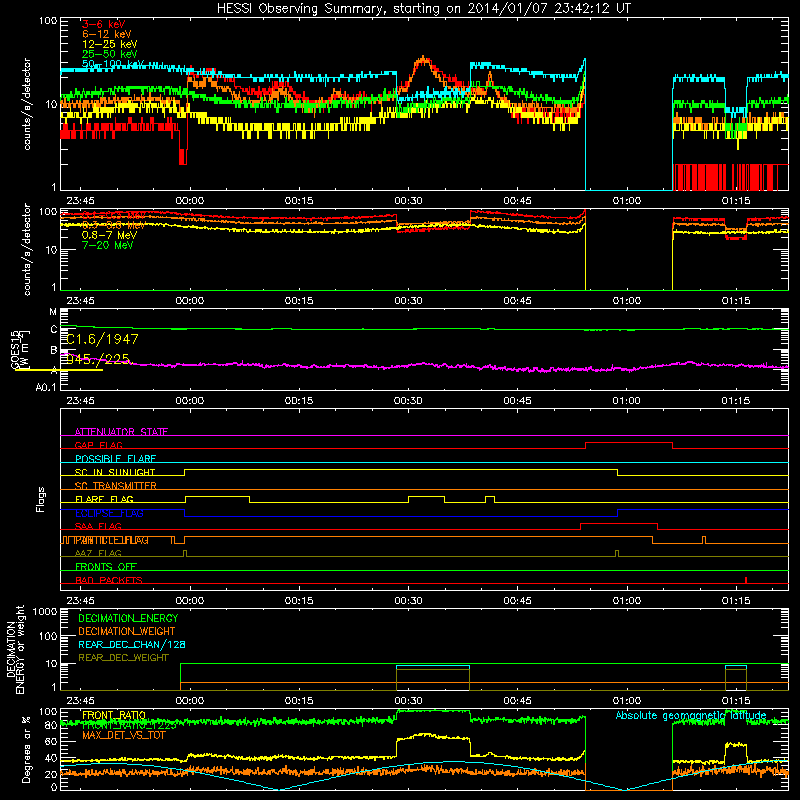Click the A0.1 tick on GOES axis
The width and height of the screenshot is (800, 800).
tap(46, 388)
